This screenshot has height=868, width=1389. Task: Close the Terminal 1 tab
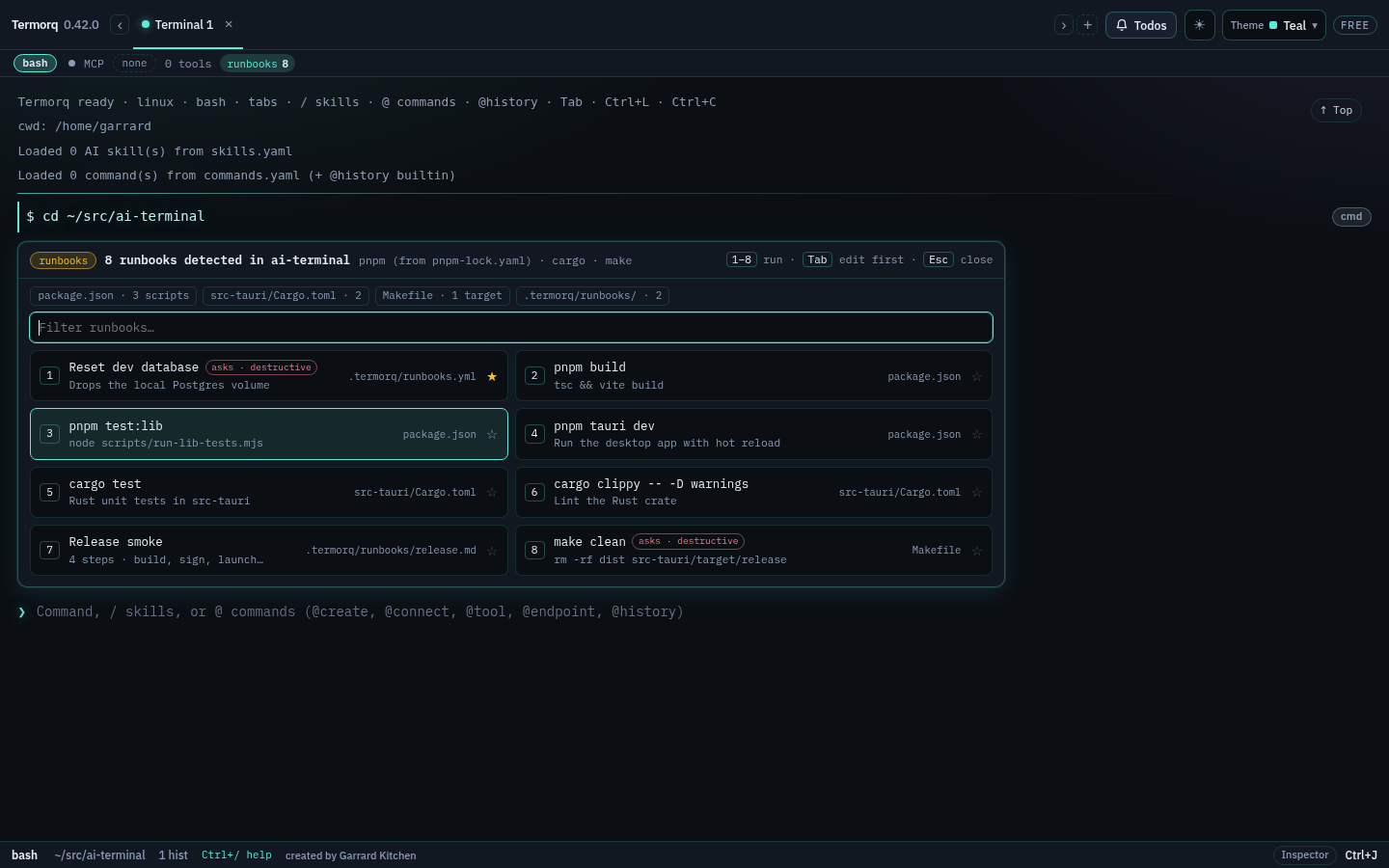point(229,24)
